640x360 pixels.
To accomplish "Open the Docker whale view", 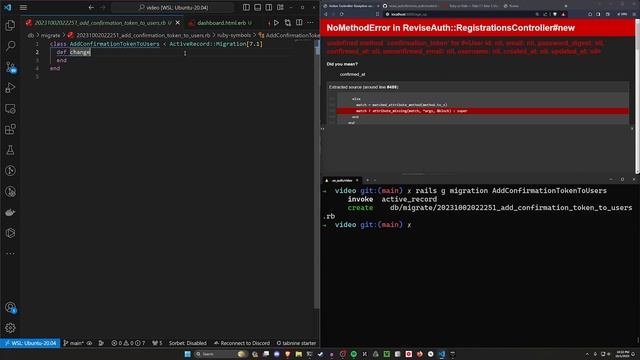I will pyautogui.click(x=10, y=212).
